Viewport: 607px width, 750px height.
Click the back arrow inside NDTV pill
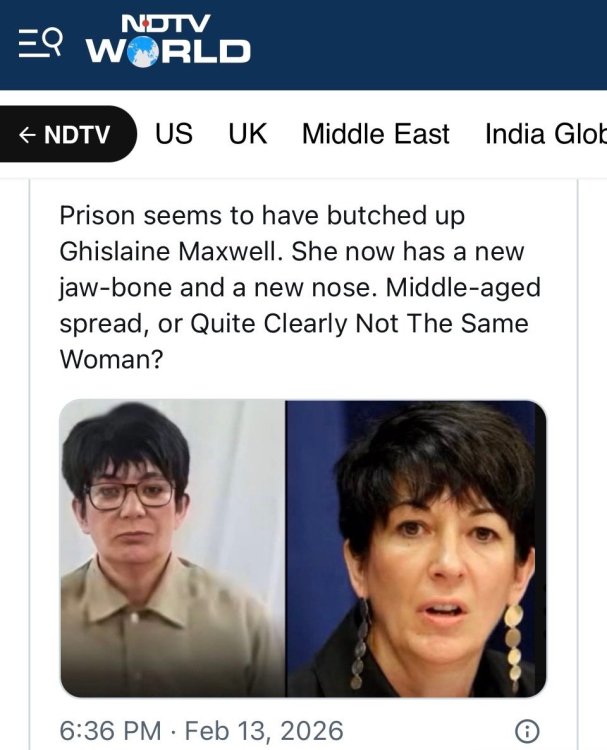tap(27, 135)
